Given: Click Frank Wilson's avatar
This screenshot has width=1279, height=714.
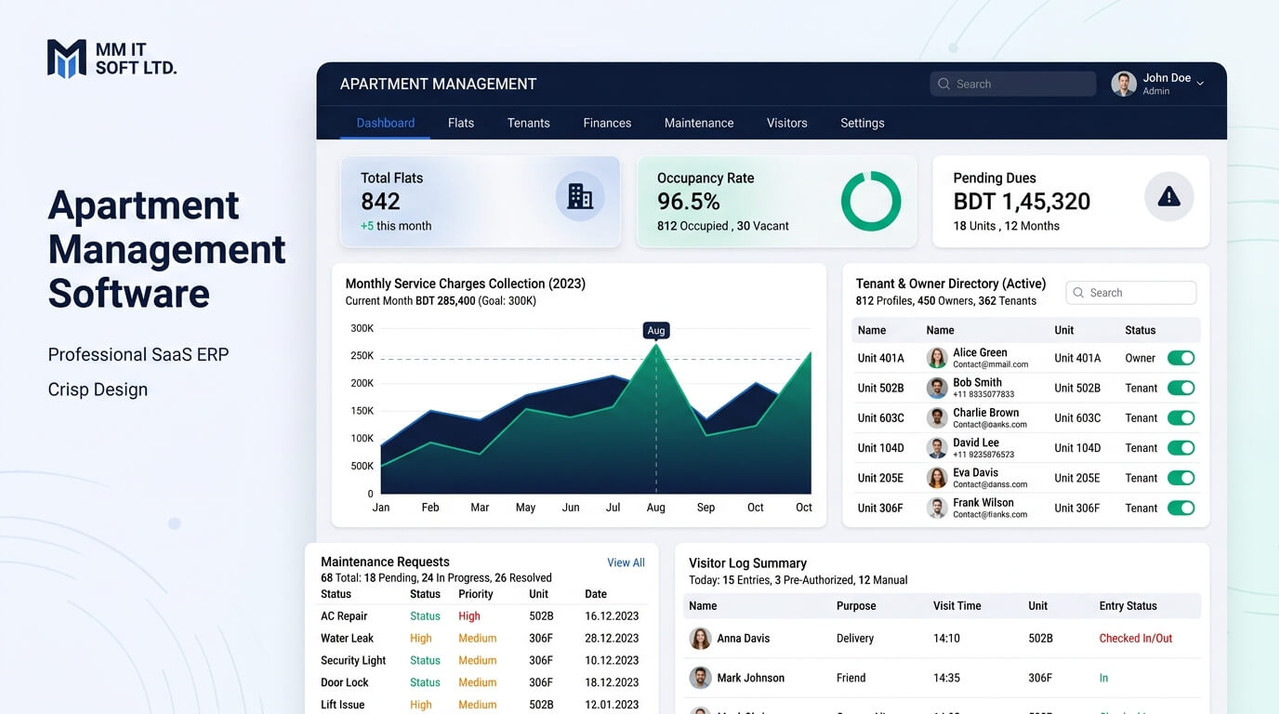Looking at the screenshot, I should [x=937, y=508].
